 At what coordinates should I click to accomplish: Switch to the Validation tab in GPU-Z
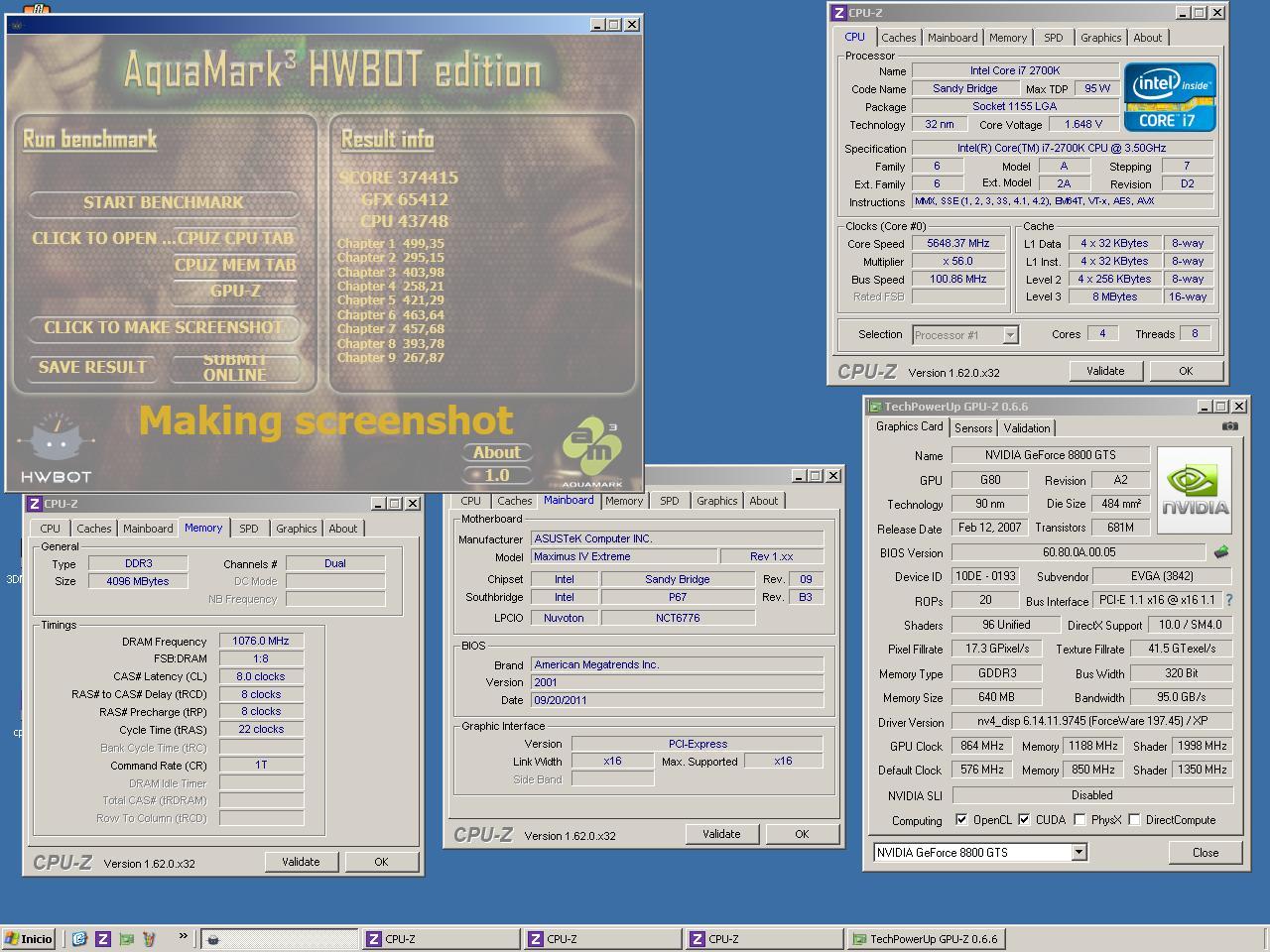tap(1027, 428)
